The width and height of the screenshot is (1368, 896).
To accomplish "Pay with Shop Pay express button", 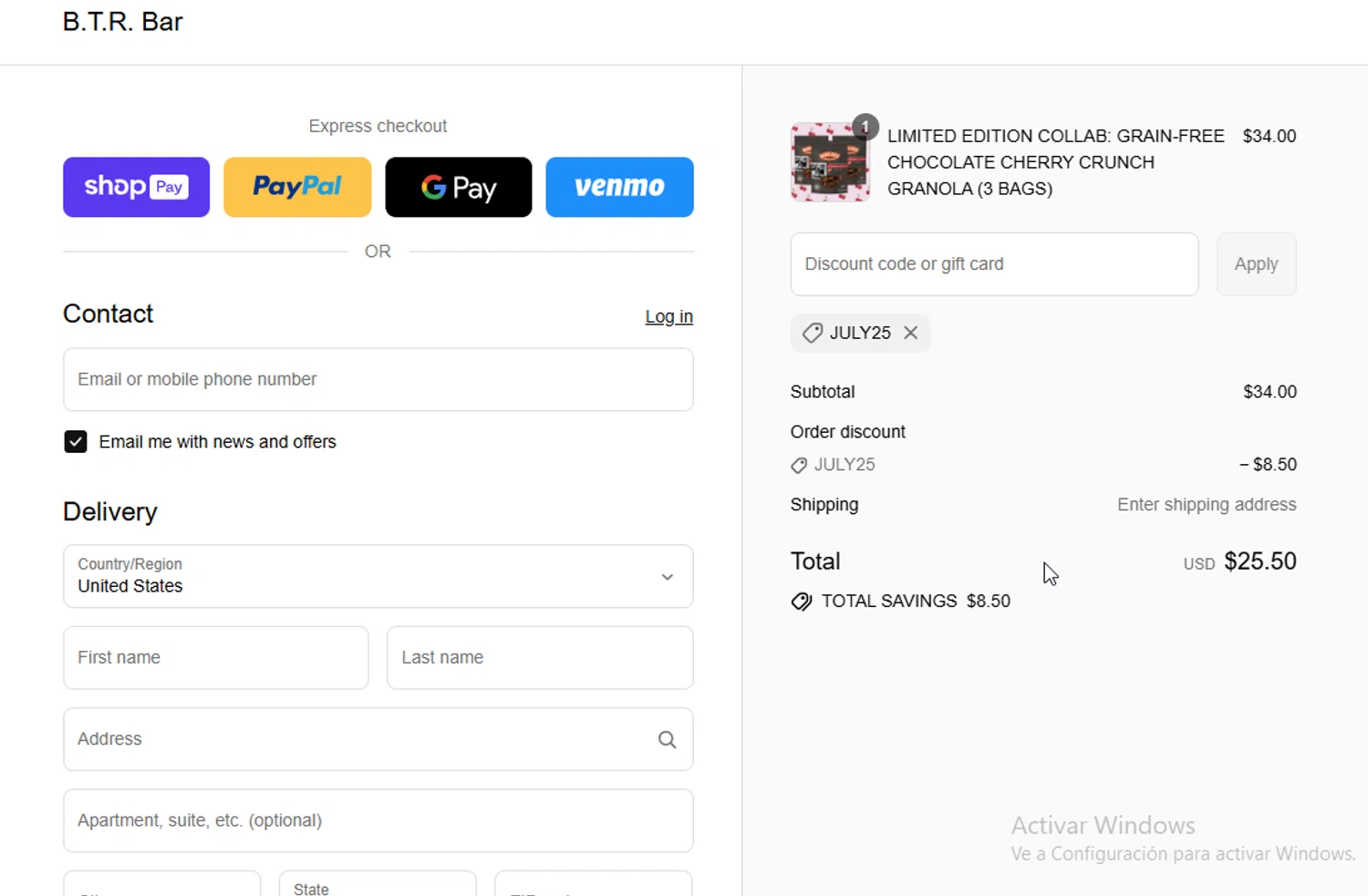I will pyautogui.click(x=136, y=187).
